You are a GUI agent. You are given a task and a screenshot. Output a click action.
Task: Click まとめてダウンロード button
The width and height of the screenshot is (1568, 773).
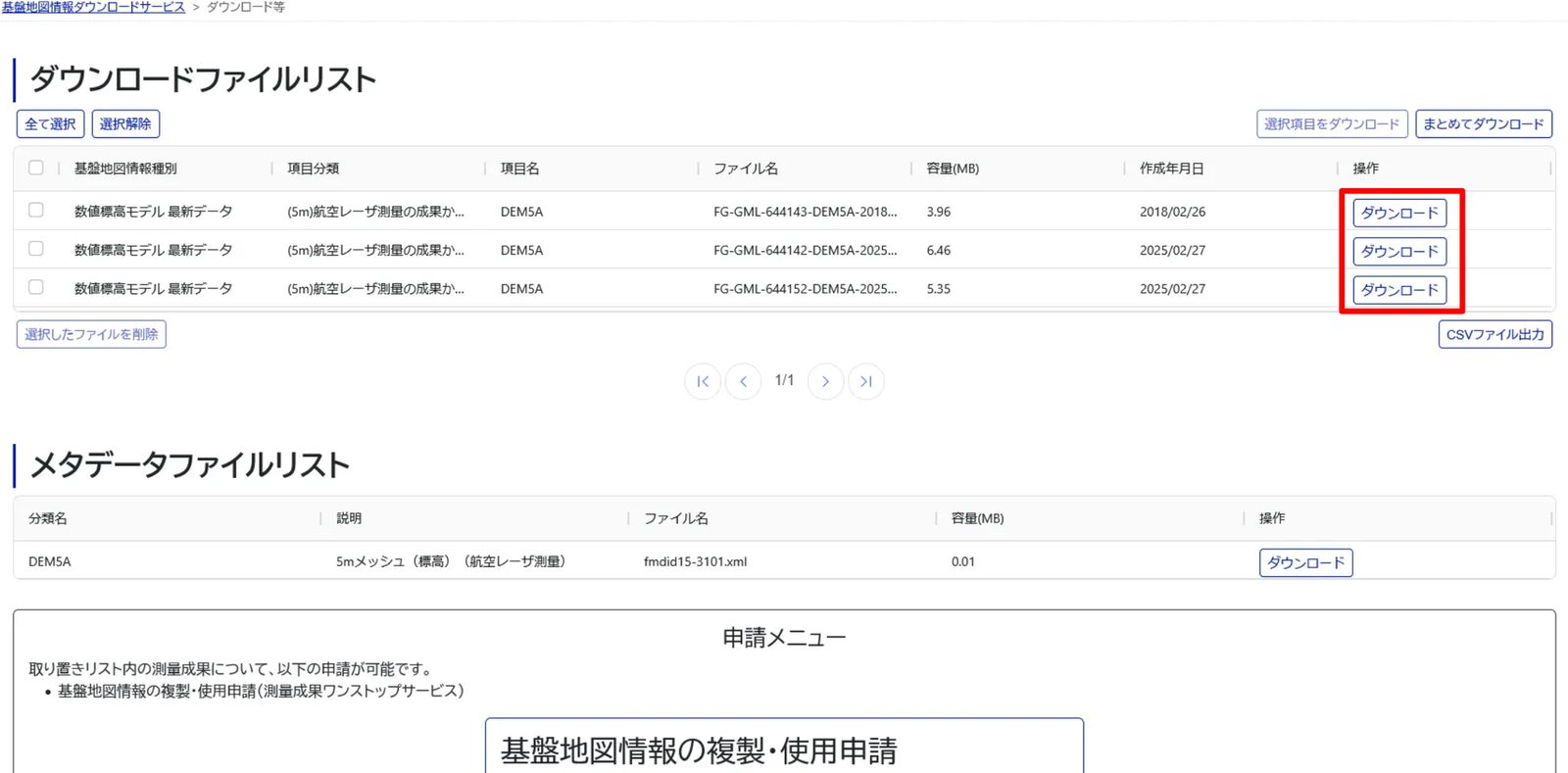pos(1484,124)
